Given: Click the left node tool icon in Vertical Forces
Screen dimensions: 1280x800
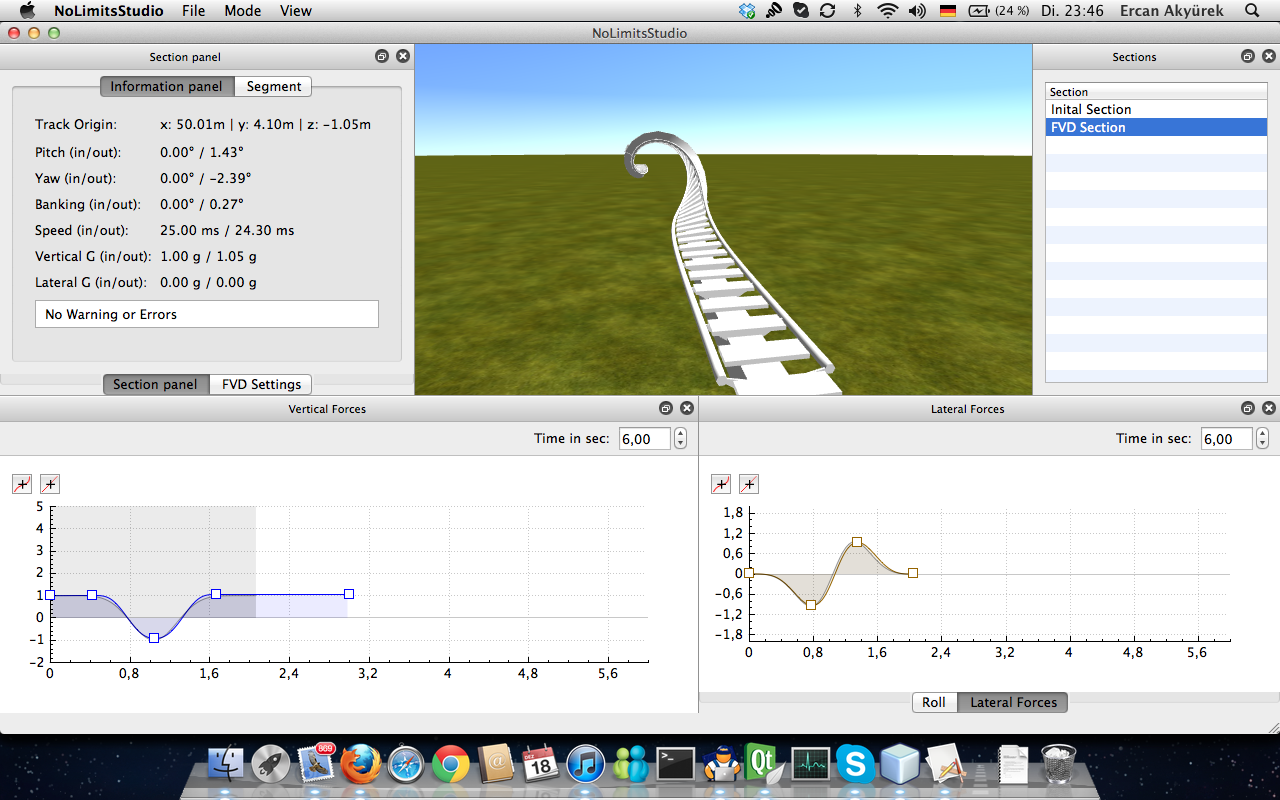Looking at the screenshot, I should pos(22,485).
